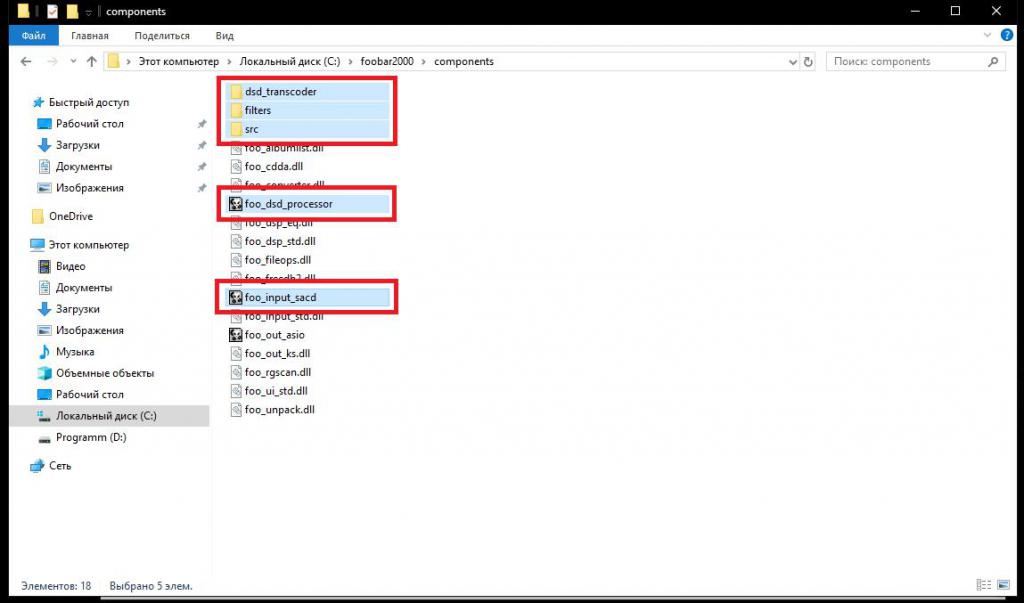The width and height of the screenshot is (1024, 603).
Task: Click foo_dsp_eq.dll file name
Action: [279, 223]
